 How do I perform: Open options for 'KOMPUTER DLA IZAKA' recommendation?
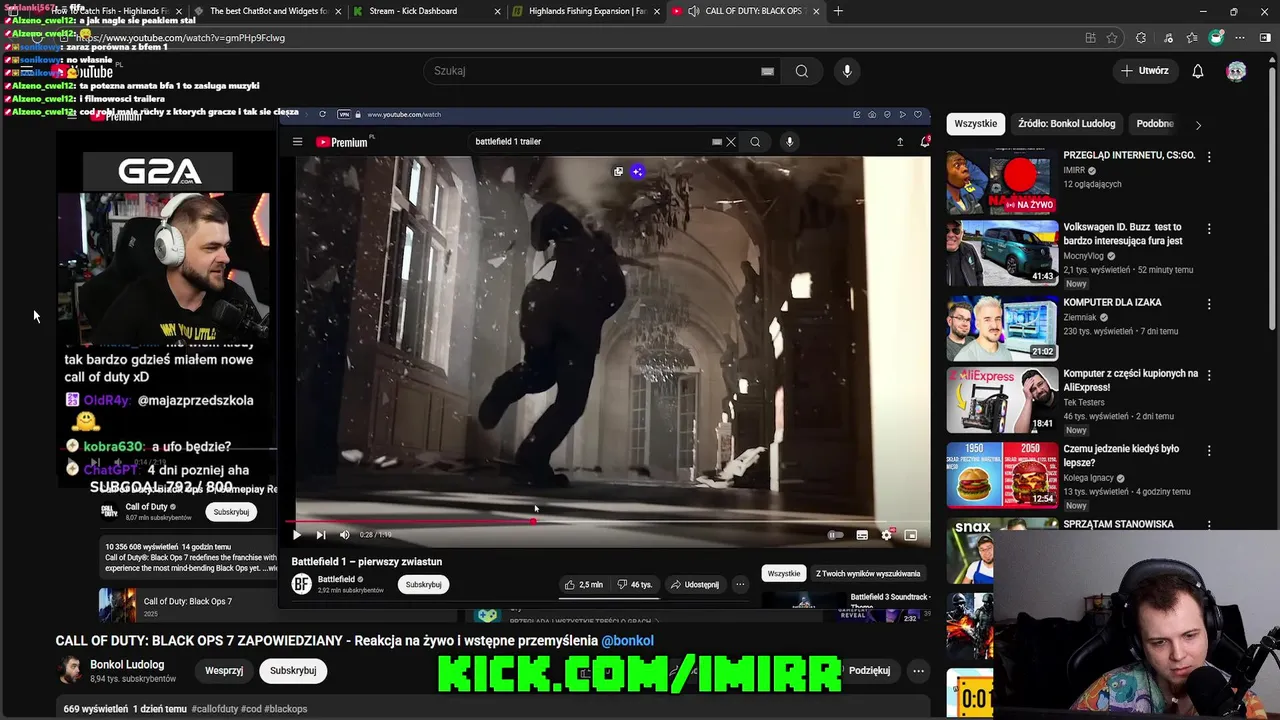(1209, 304)
